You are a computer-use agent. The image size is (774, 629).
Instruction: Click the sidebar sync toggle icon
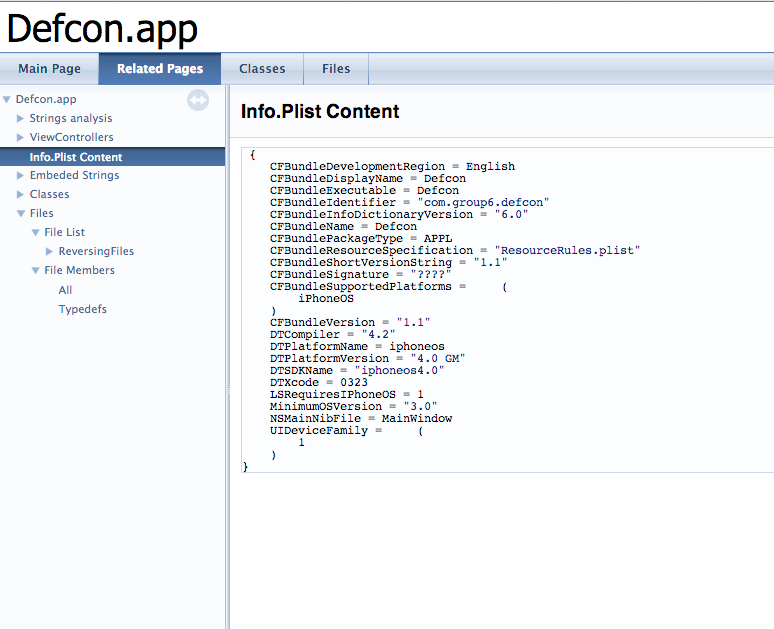click(198, 100)
